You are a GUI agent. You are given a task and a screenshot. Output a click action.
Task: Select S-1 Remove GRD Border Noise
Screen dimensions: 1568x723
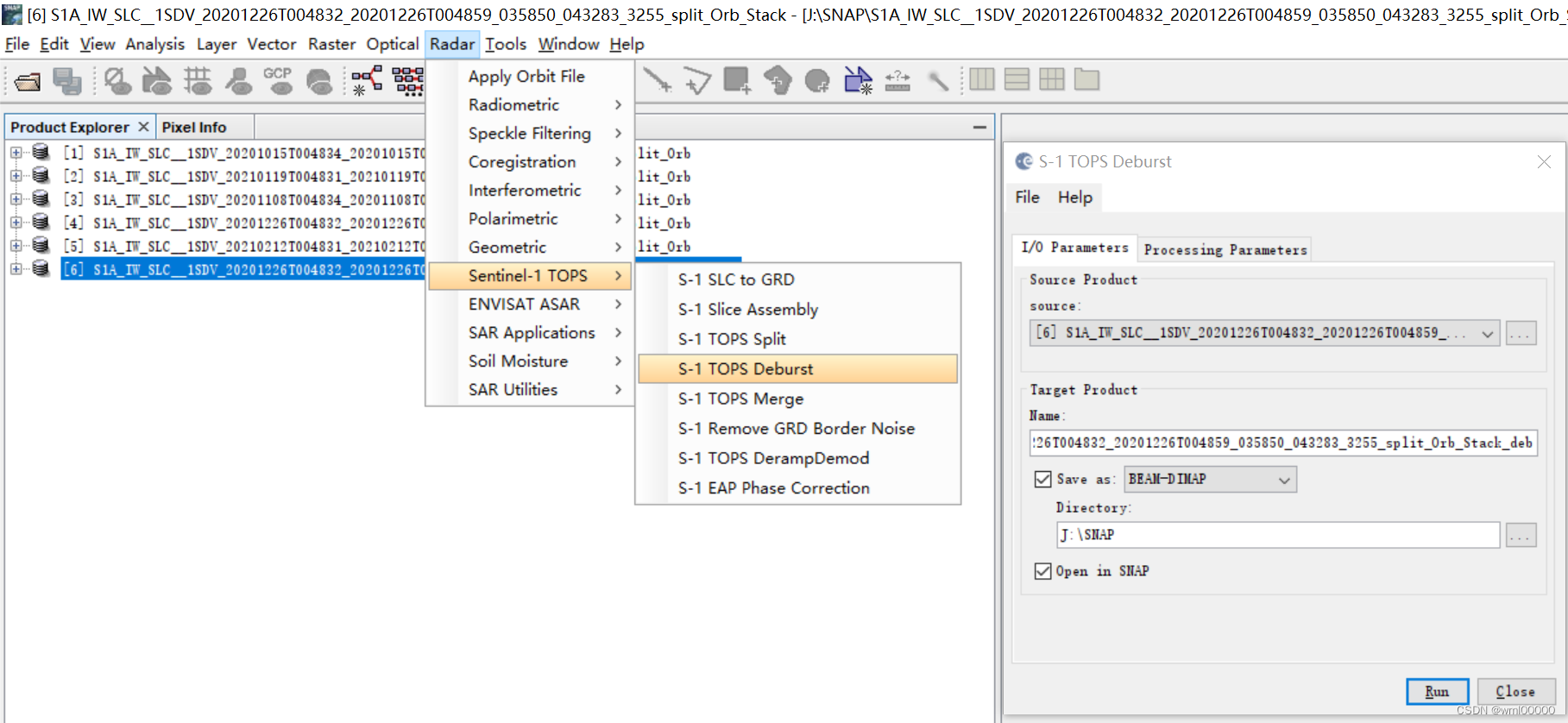[x=797, y=428]
